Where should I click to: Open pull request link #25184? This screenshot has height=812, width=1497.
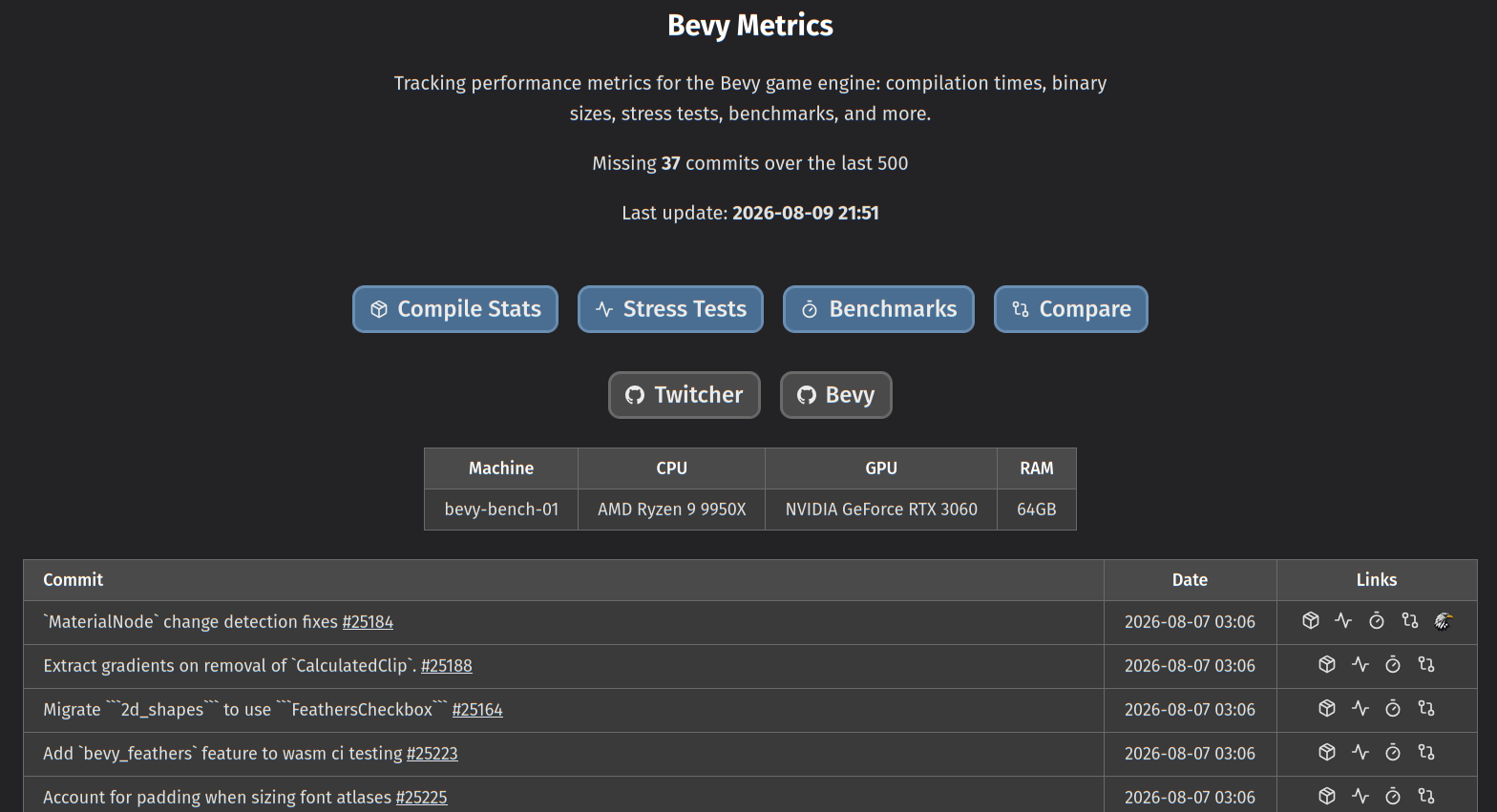(x=368, y=622)
